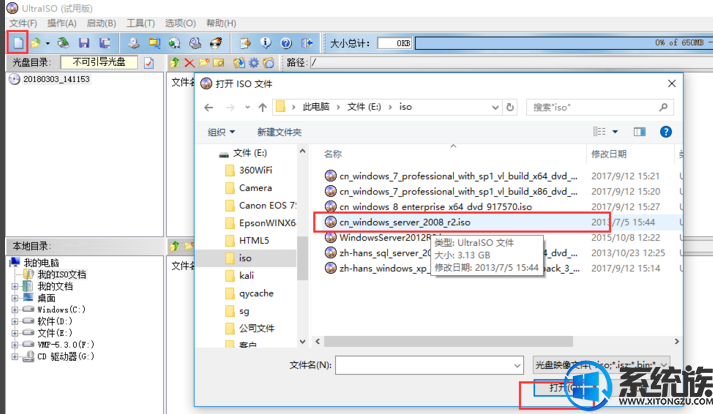Viewport: 713px width, 414px height.
Task: Open the dropdown arrow beside the Open icon
Action: point(47,43)
